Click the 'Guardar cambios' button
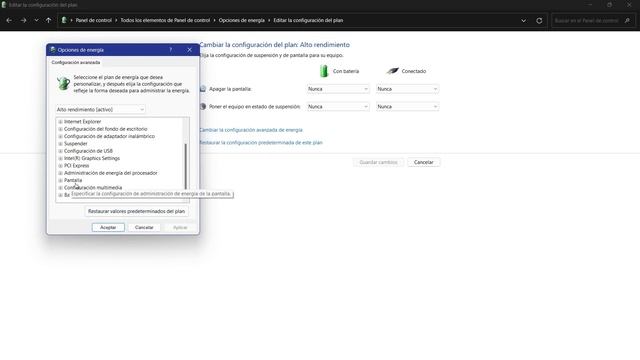The width and height of the screenshot is (640, 360). click(x=378, y=162)
